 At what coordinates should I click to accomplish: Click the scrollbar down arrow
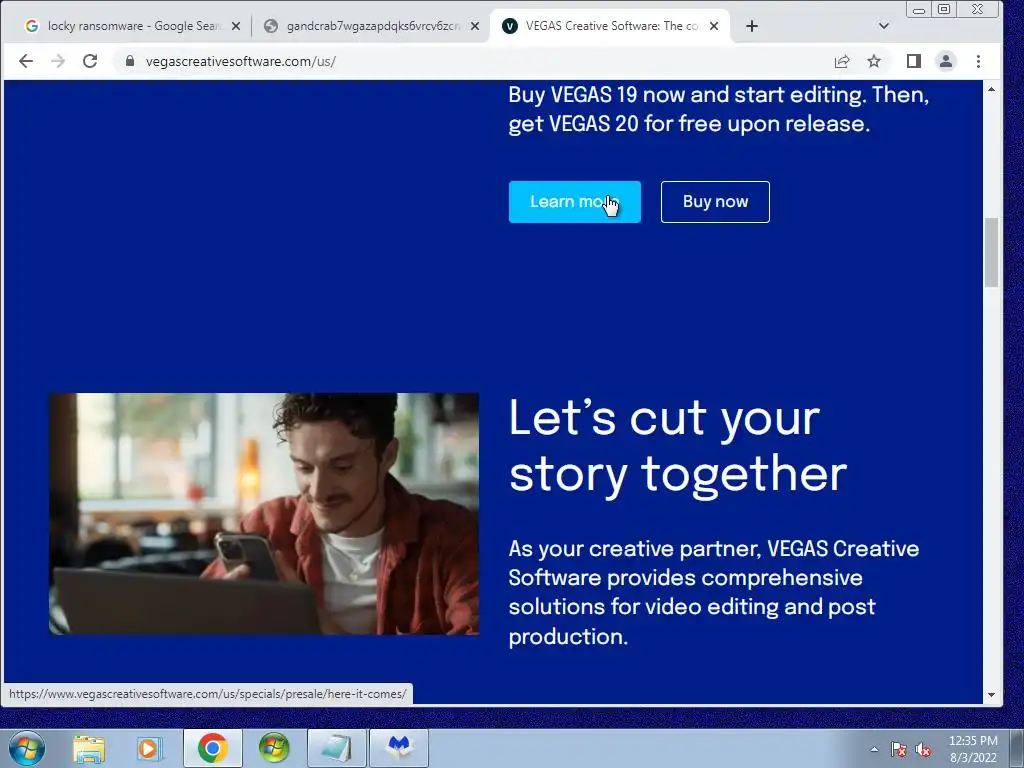pyautogui.click(x=991, y=695)
